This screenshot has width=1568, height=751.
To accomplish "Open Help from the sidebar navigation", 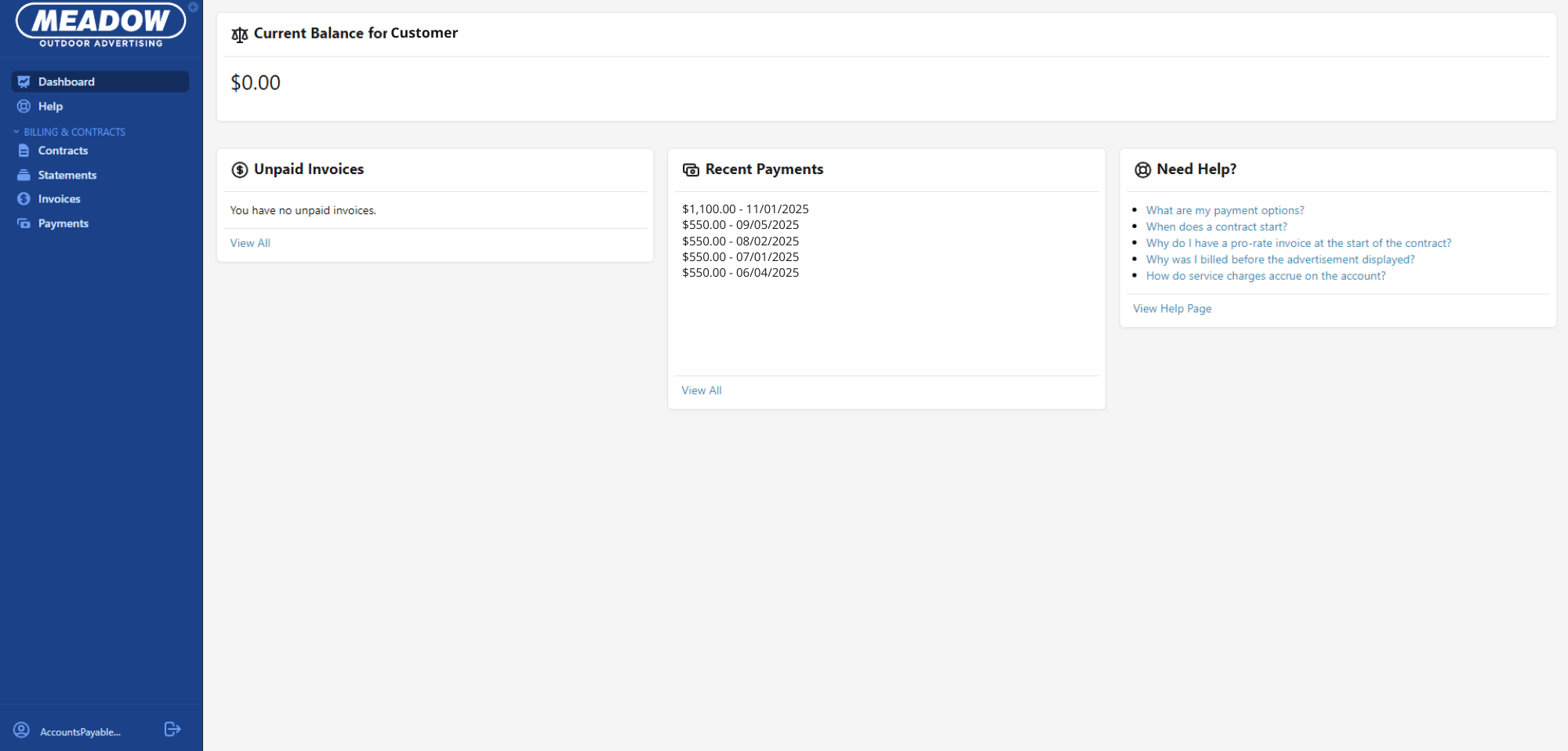I will pos(50,106).
